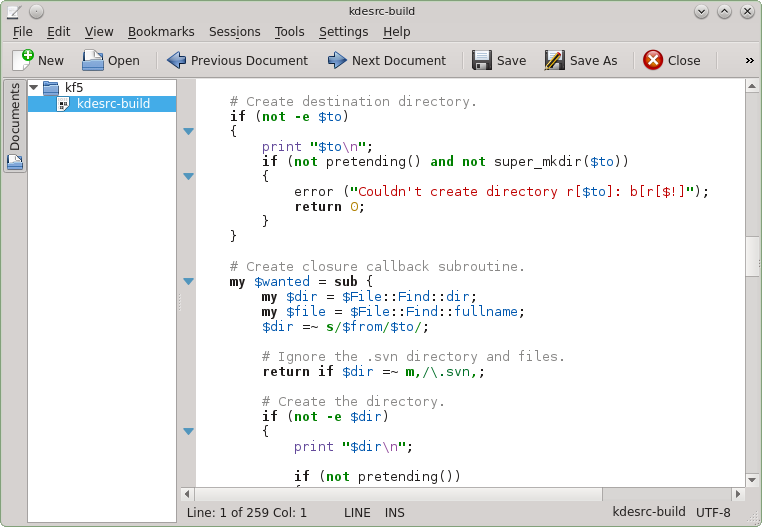
Task: Click the Open toolbar label
Action: (123, 61)
